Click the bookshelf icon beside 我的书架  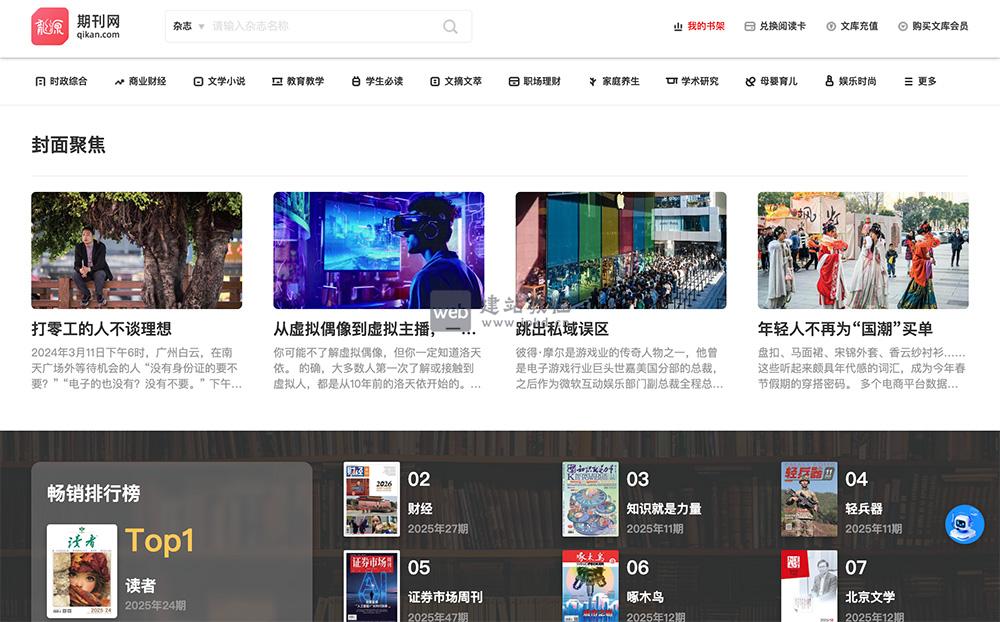coord(676,26)
